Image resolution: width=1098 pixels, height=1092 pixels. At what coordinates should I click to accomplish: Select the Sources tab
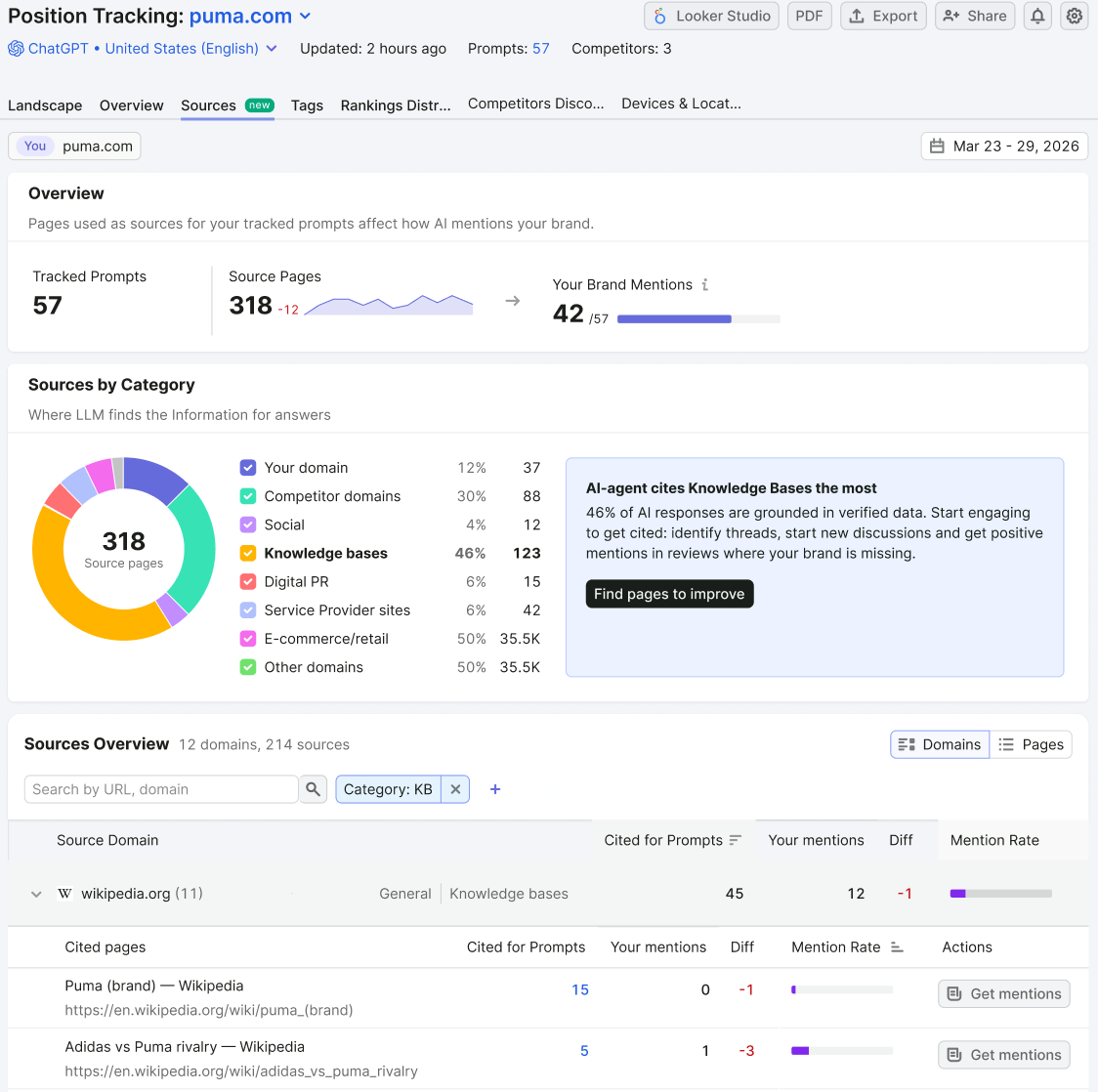[227, 105]
